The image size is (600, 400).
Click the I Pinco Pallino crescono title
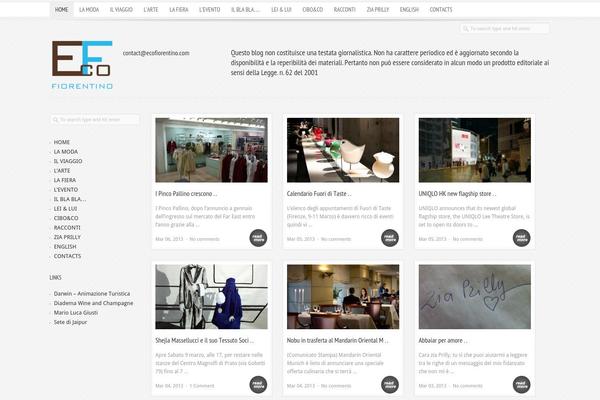[186, 194]
